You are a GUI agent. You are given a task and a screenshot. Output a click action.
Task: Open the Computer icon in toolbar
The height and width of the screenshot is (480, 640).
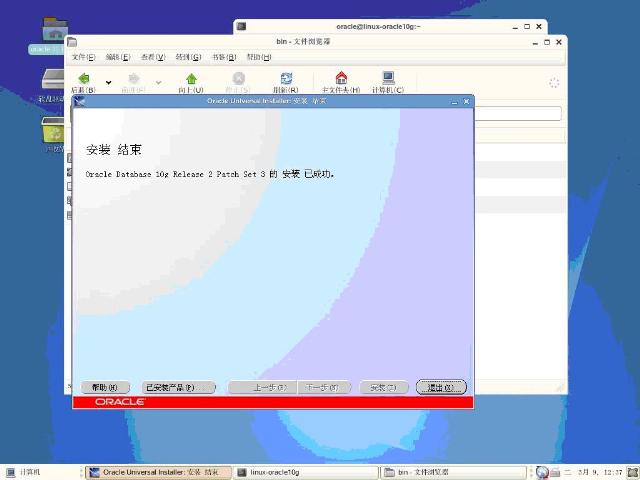[x=388, y=82]
